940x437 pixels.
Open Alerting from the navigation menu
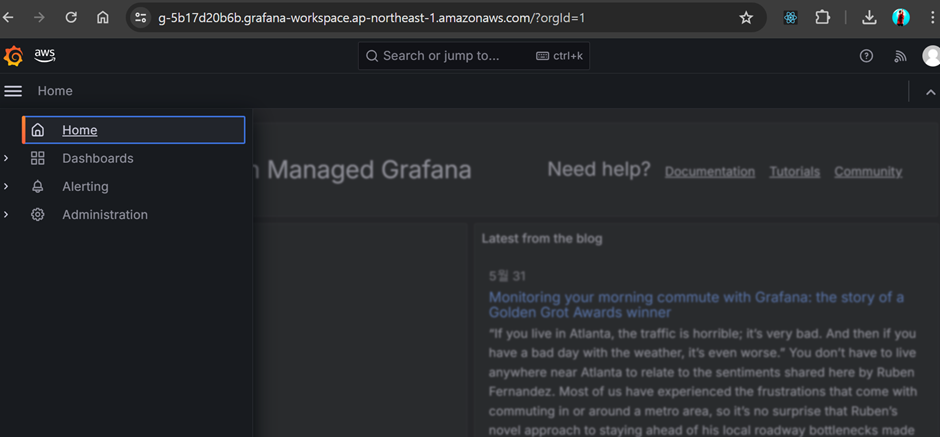click(x=85, y=186)
